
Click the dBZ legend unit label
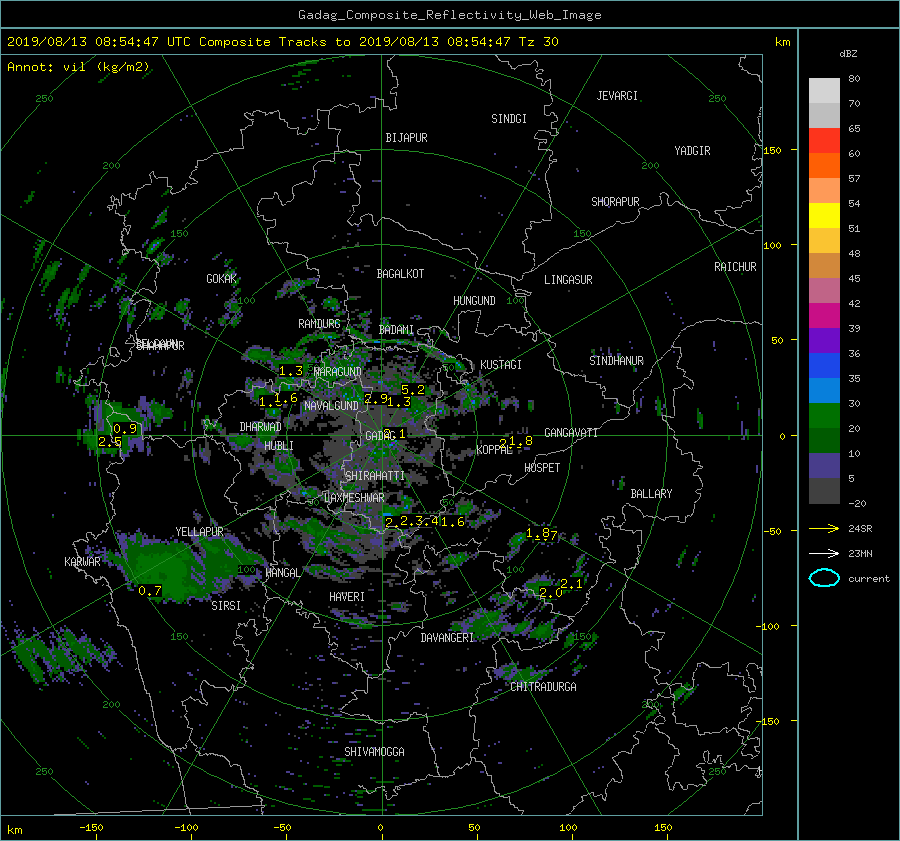848,54
